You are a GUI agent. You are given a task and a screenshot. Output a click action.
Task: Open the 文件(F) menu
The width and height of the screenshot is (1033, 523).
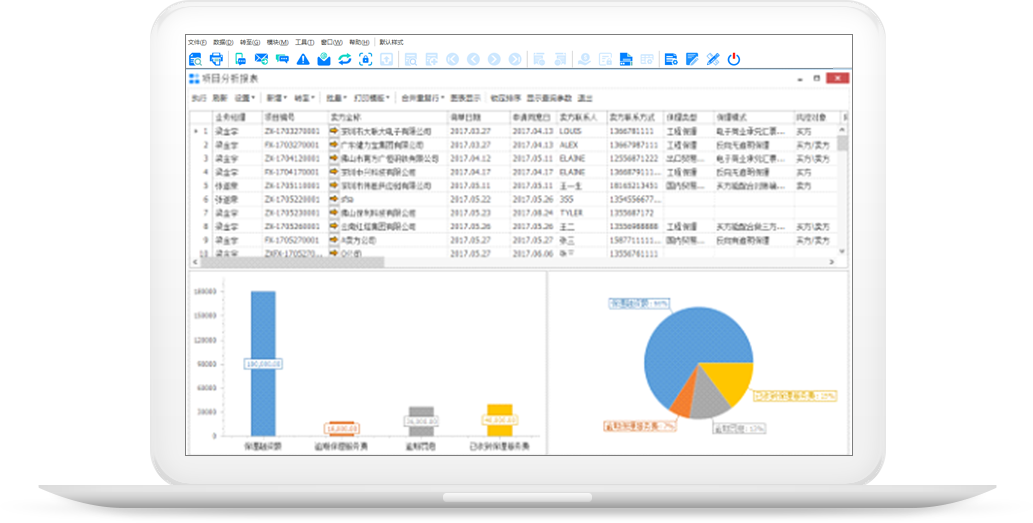coord(196,43)
